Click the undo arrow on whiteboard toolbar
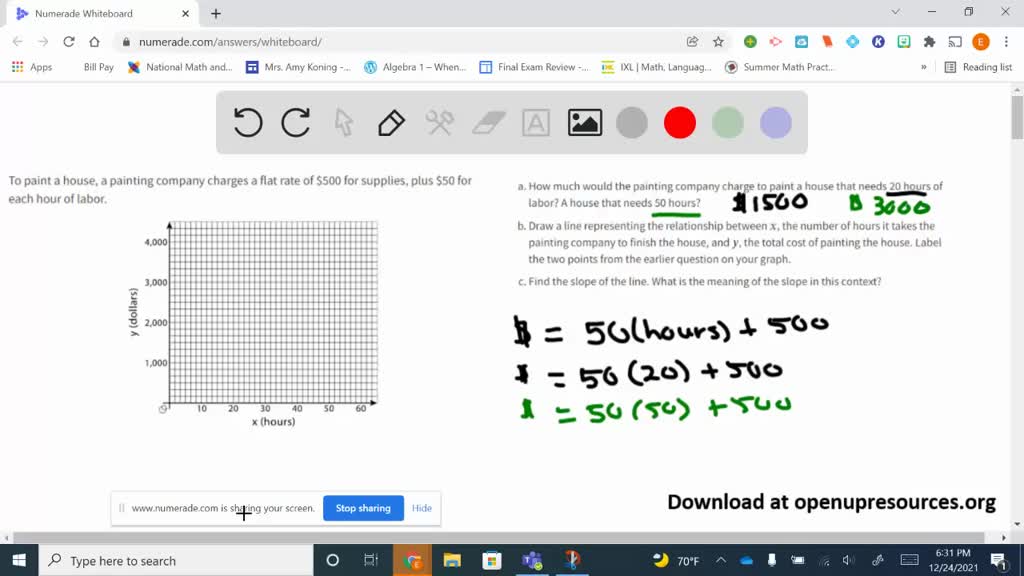1024x576 pixels. [248, 123]
